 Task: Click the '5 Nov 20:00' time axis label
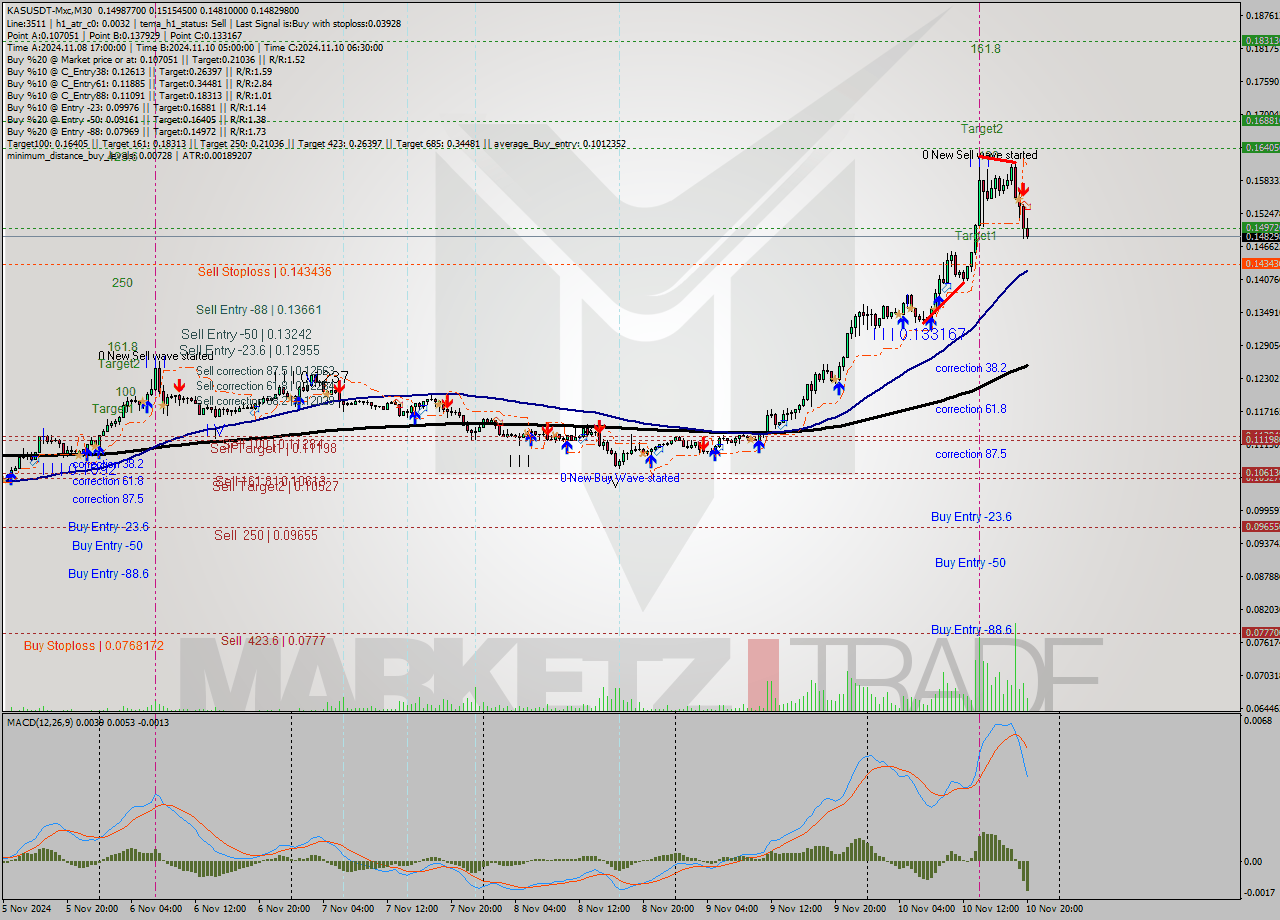point(93,909)
